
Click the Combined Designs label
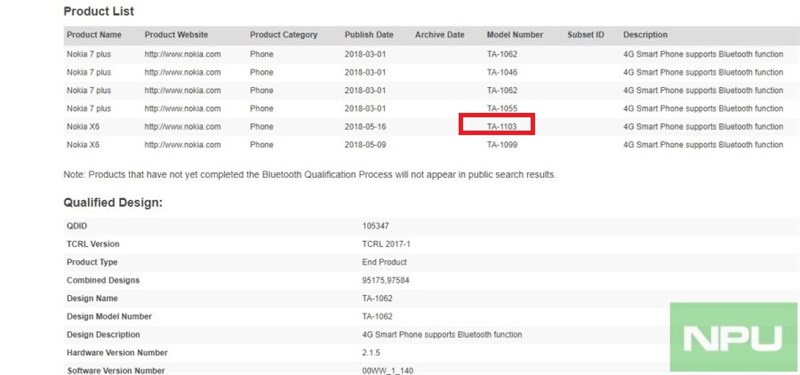(103, 280)
